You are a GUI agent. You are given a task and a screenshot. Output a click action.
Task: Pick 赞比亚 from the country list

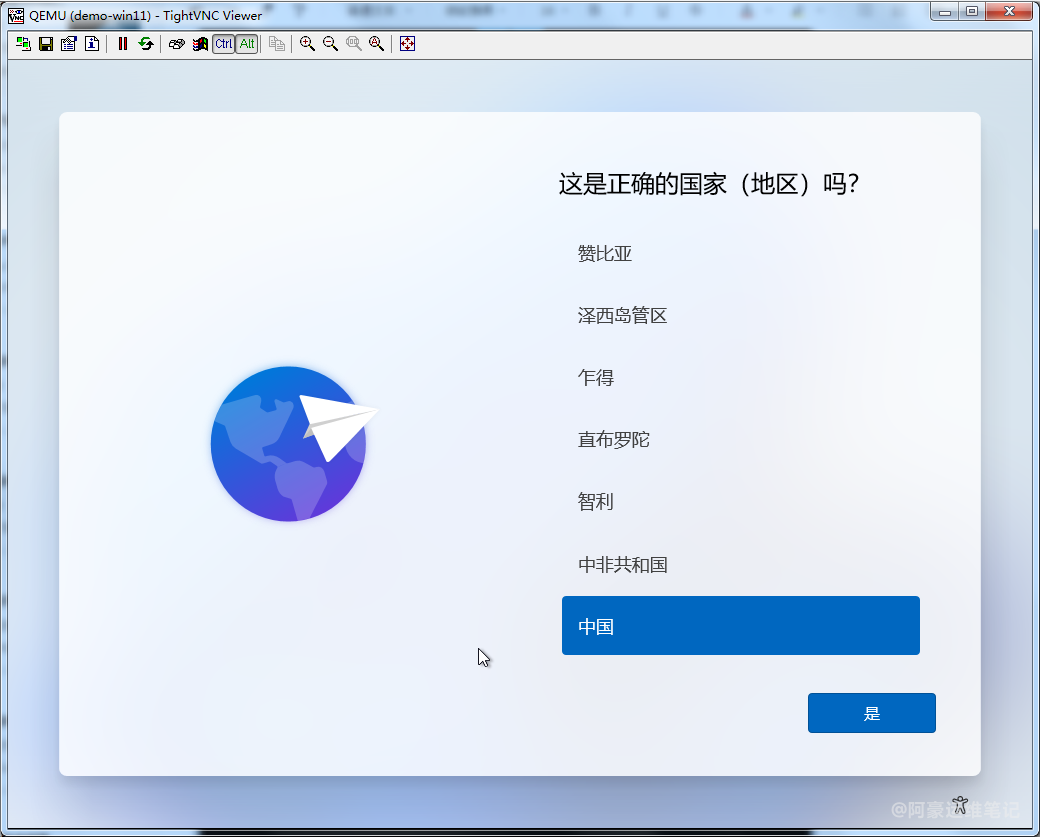[x=605, y=254]
